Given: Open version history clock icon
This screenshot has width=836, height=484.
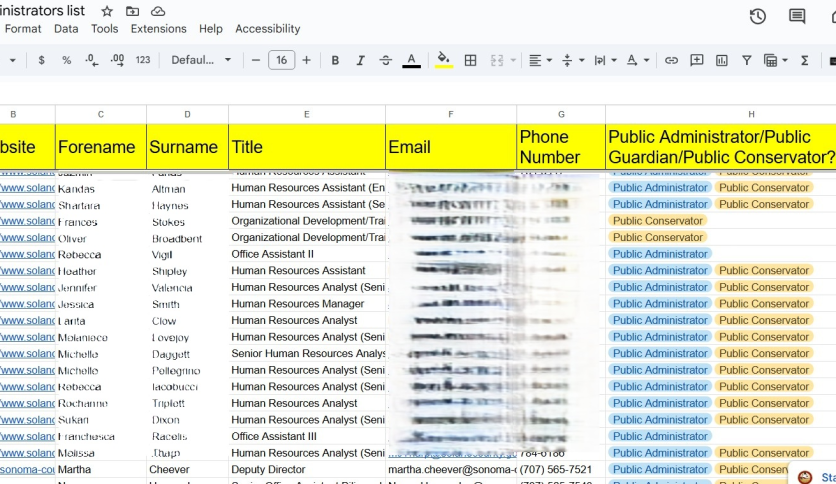Looking at the screenshot, I should click(758, 17).
